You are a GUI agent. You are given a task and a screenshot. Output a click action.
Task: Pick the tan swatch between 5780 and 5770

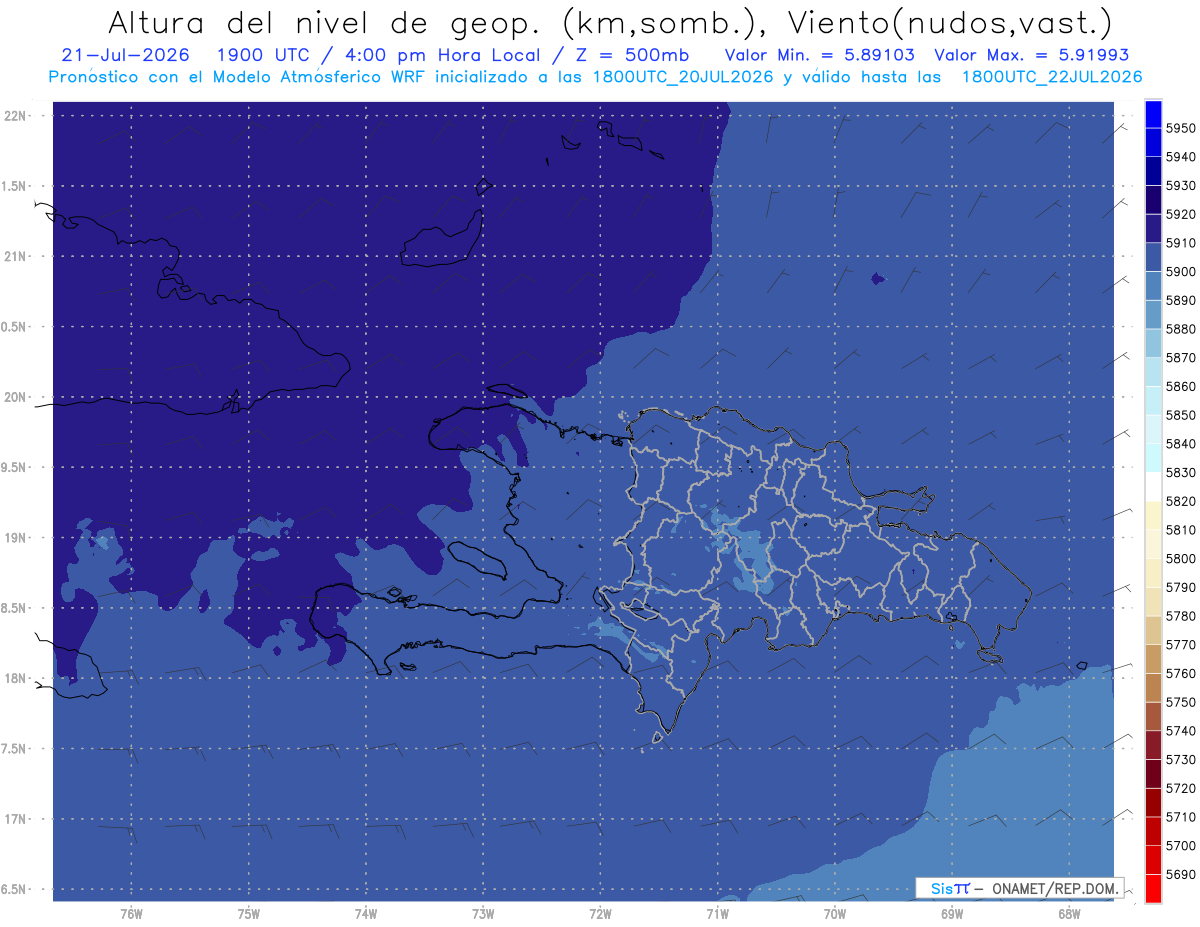1153,630
